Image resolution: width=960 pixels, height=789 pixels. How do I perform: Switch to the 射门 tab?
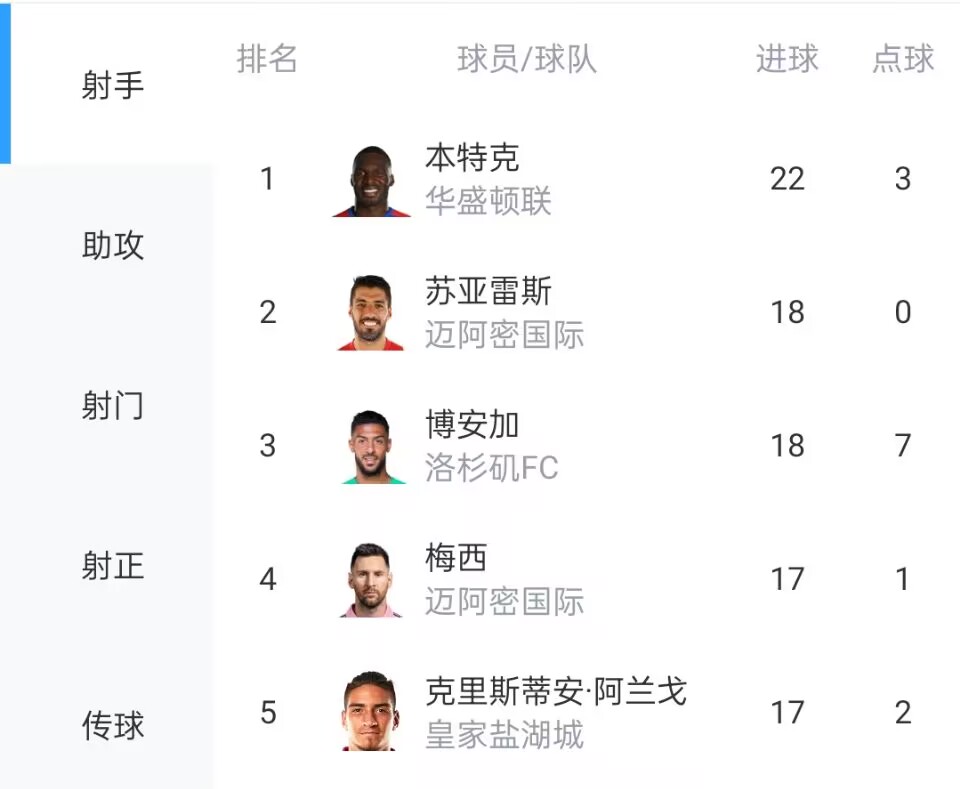tap(113, 406)
